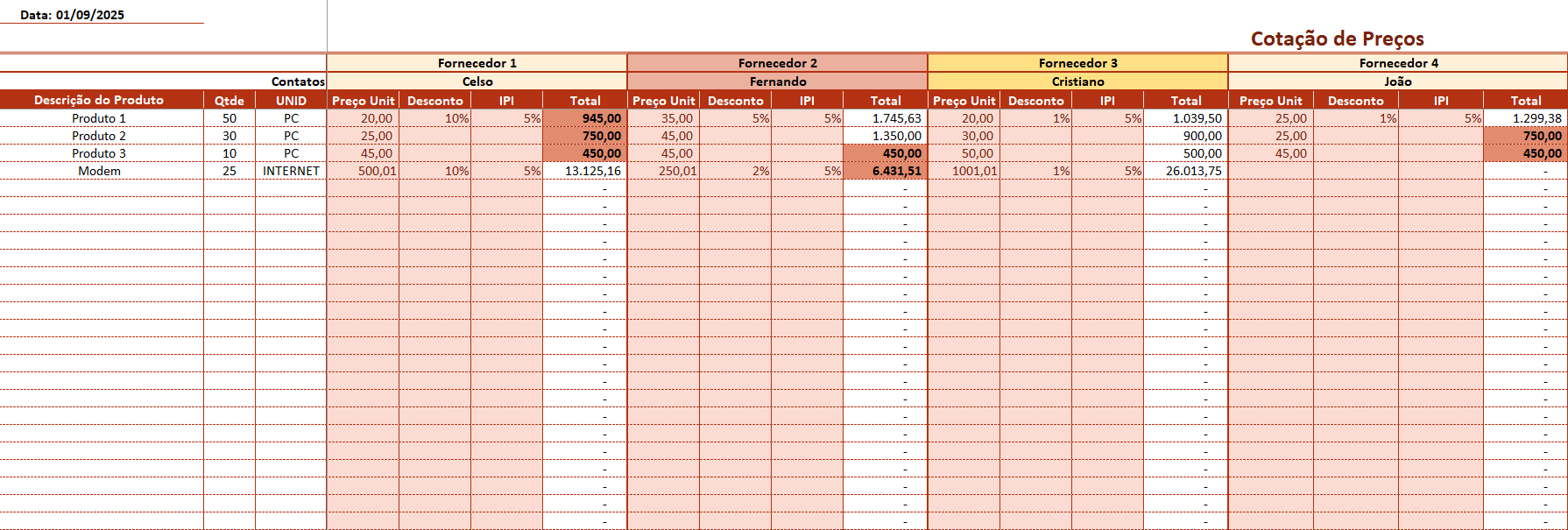Viewport: 1568px width, 530px height.
Task: Select the contact cell Fernando
Action: pyautogui.click(x=777, y=81)
